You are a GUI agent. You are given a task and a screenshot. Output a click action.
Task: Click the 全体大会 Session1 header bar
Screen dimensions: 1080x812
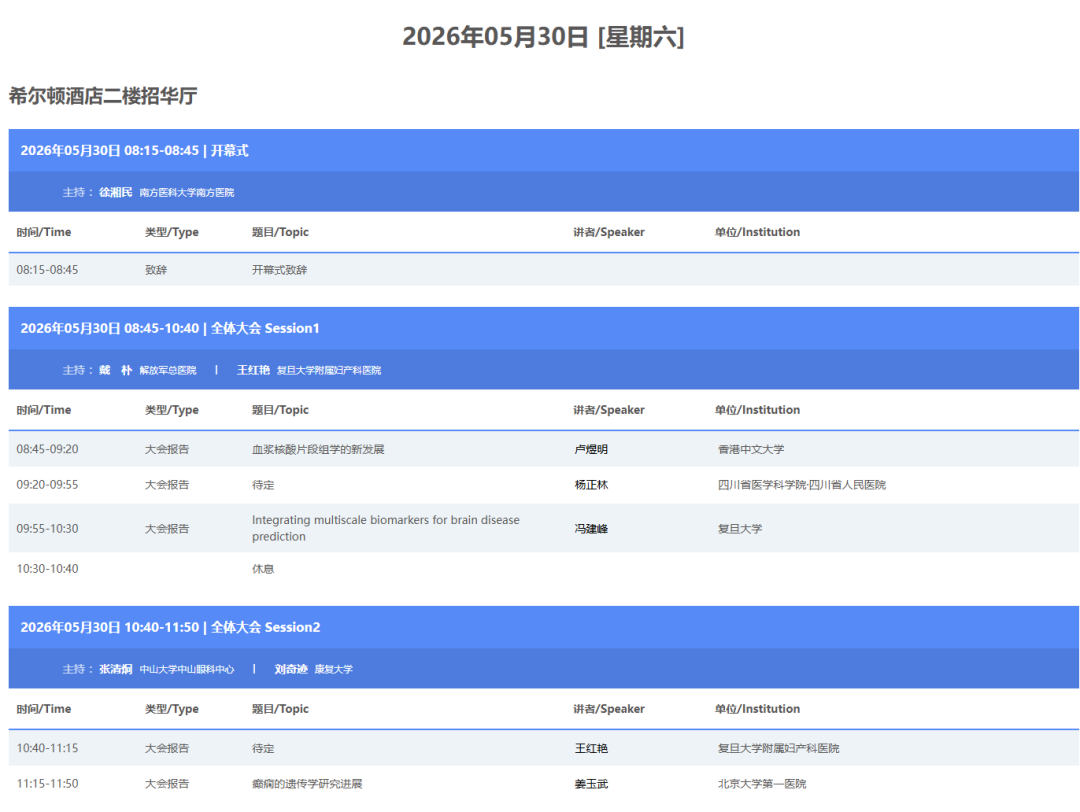tap(543, 328)
